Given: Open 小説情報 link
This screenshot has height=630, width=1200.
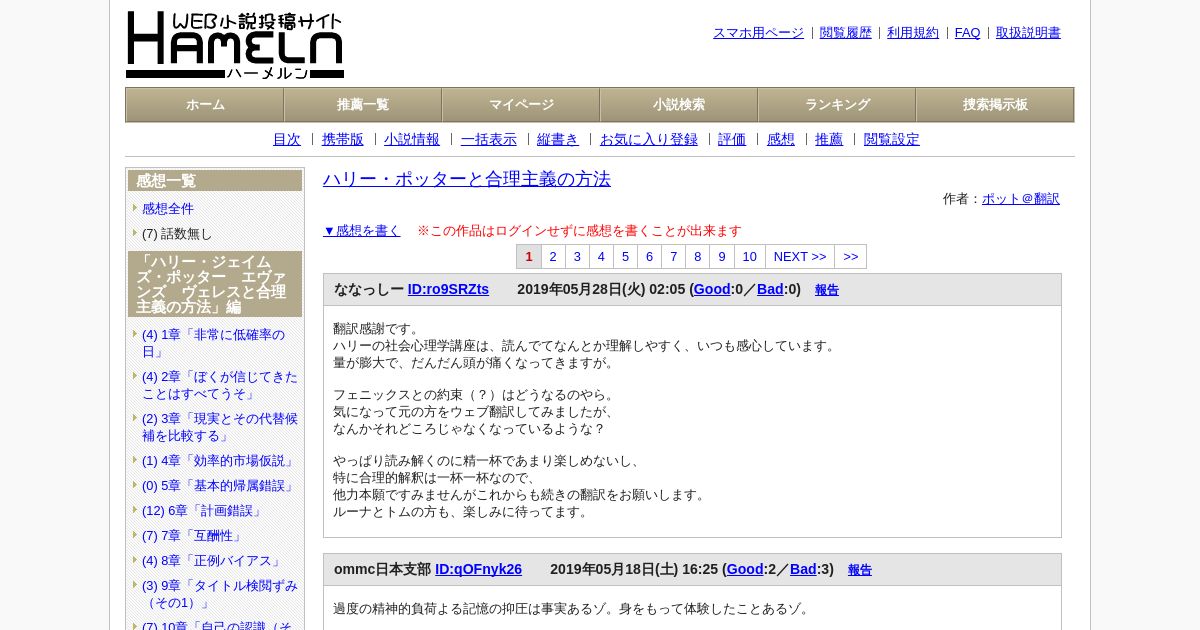Looking at the screenshot, I should pos(412,140).
